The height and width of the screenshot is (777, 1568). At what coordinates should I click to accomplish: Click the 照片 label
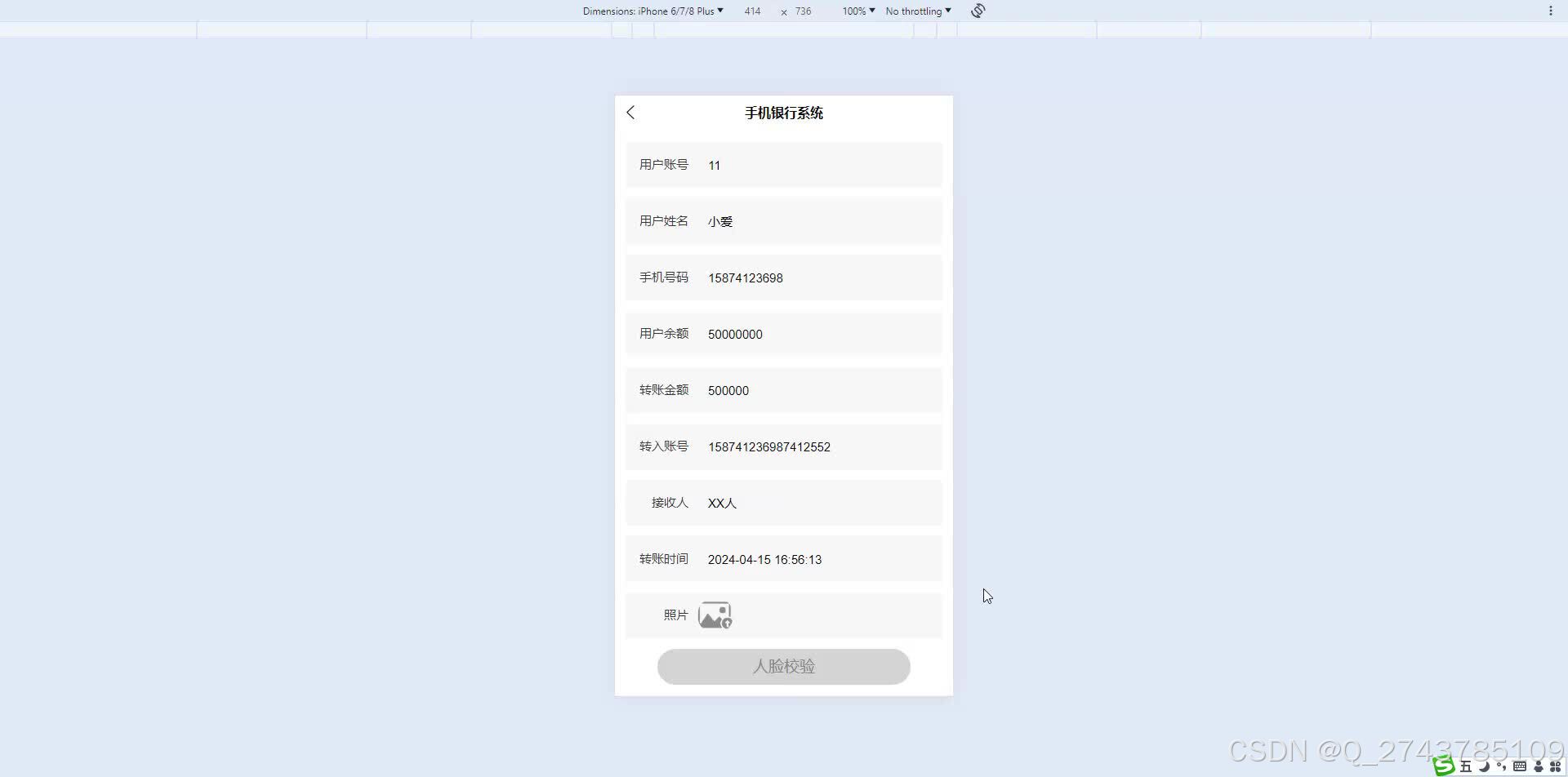point(676,615)
